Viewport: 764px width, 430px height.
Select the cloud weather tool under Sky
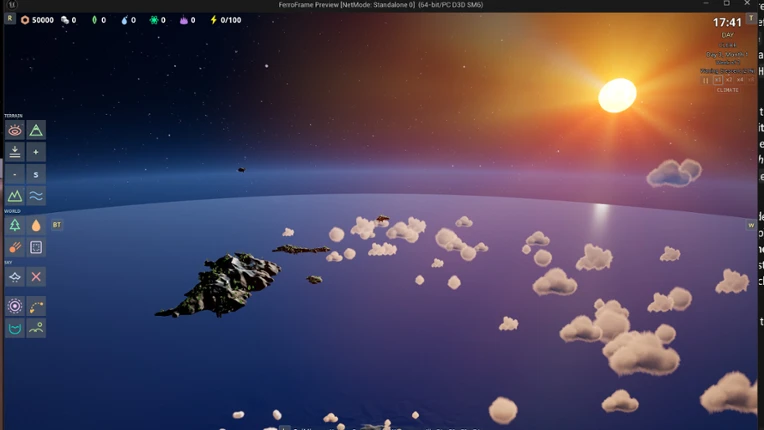(x=15, y=277)
